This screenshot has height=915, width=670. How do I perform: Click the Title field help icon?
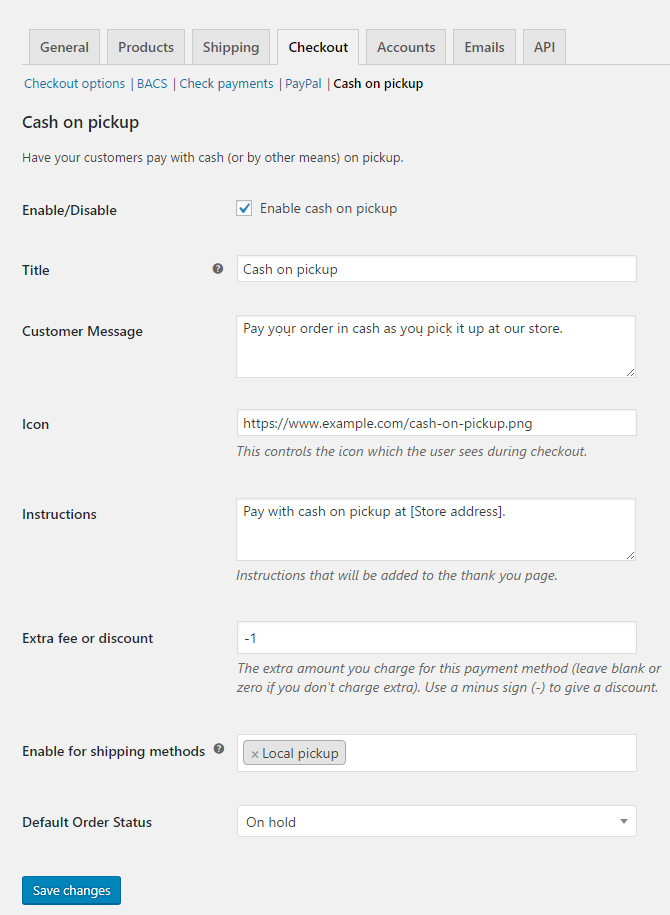(218, 269)
